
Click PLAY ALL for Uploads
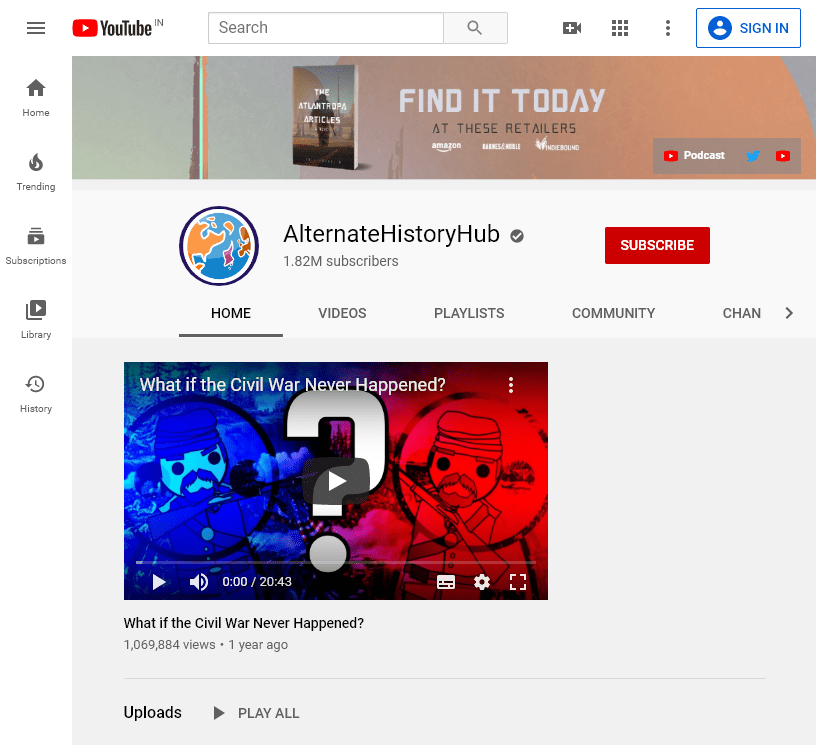pyautogui.click(x=257, y=713)
